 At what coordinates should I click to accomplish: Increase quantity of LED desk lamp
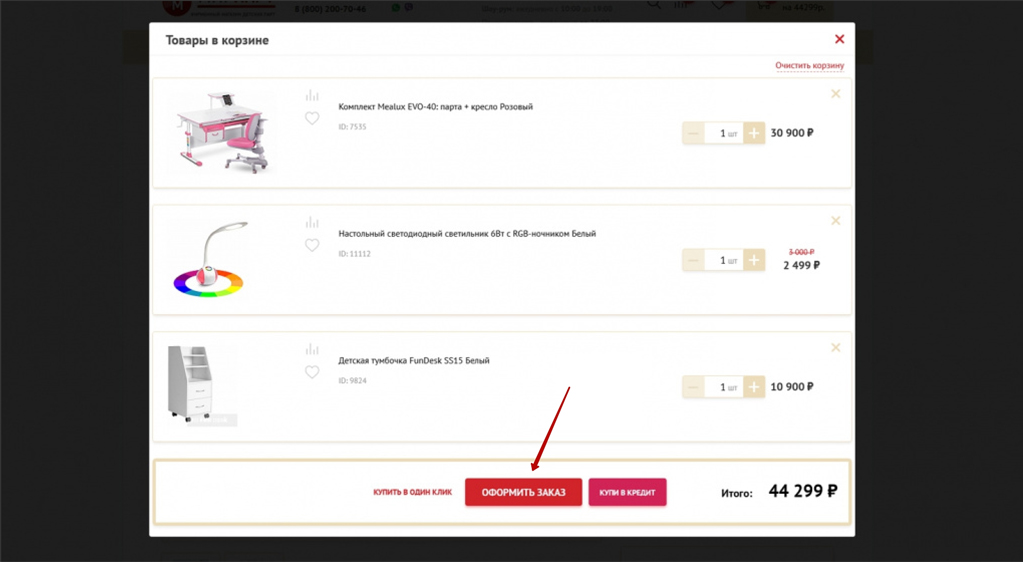tap(754, 260)
